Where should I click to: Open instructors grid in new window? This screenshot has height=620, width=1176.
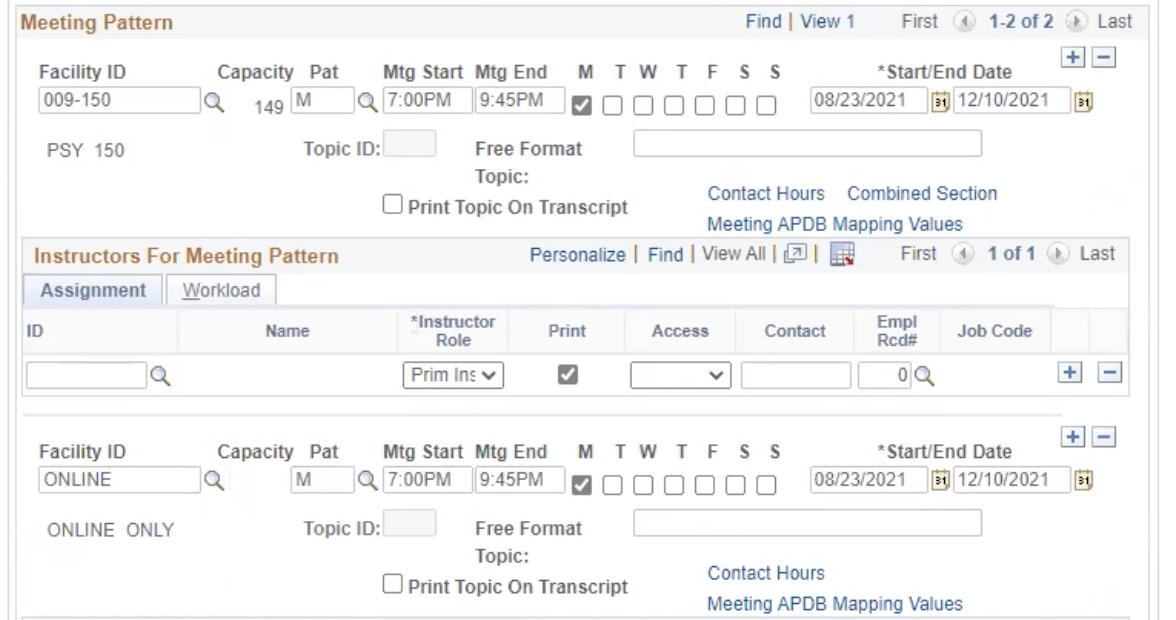[x=795, y=254]
